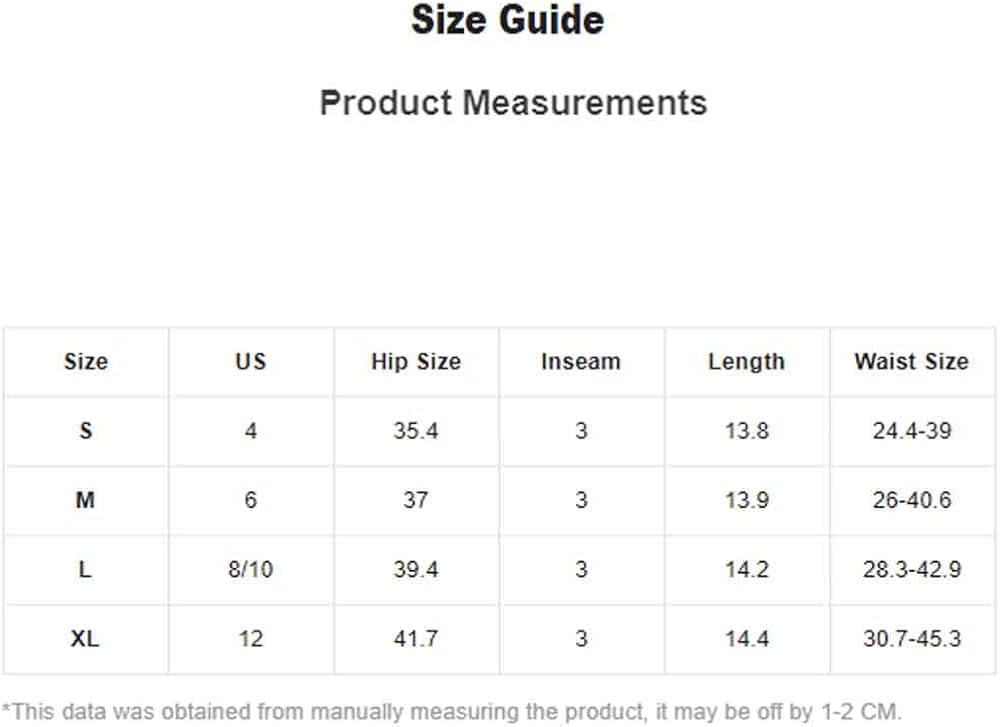
Task: Click the M size row label
Action: 85,500
